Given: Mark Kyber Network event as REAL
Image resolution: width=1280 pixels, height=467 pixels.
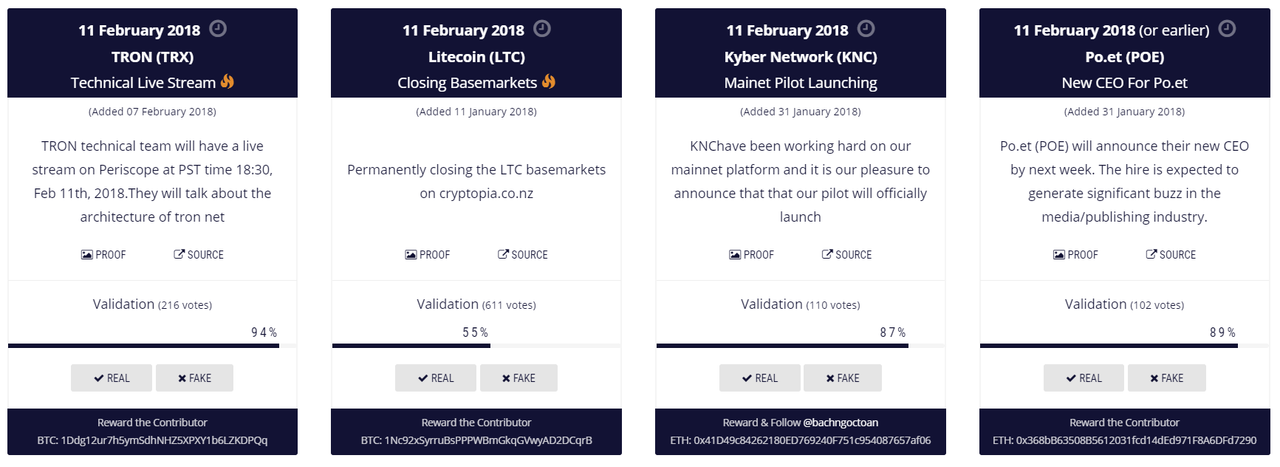Looking at the screenshot, I should pyautogui.click(x=760, y=378).
